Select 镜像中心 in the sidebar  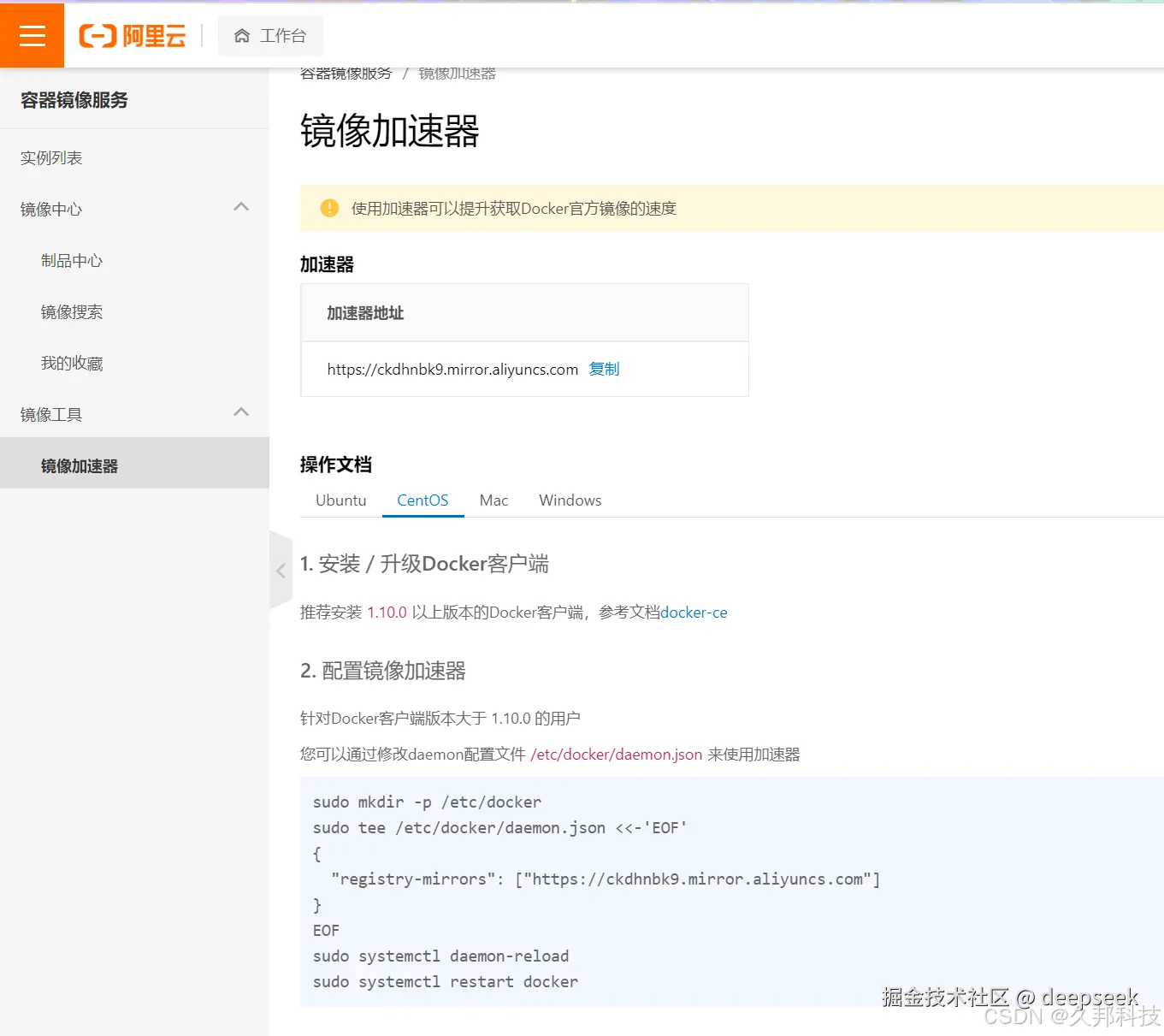coord(51,210)
